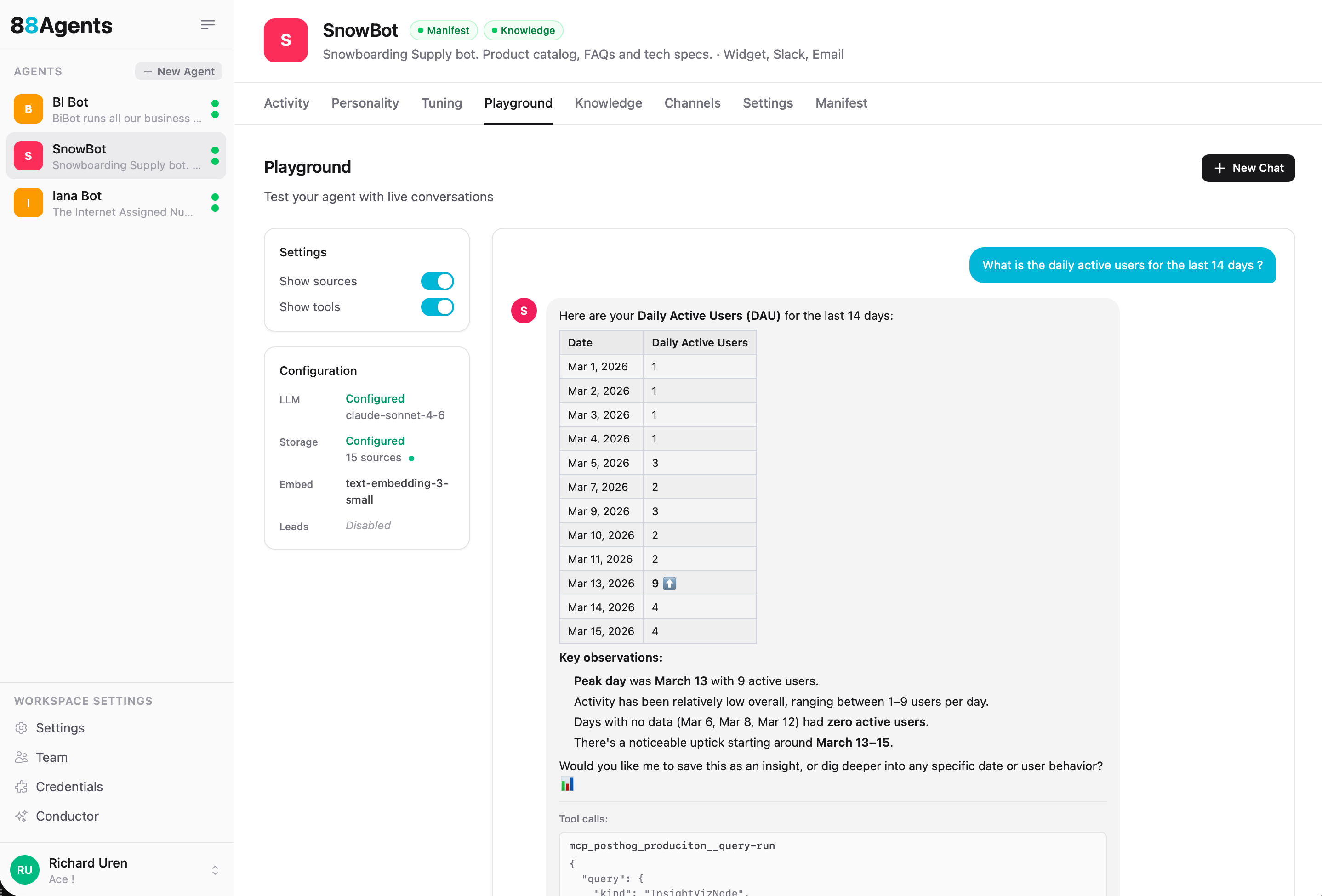Start a New Chat
Screen dimensions: 1322x896
(x=1248, y=168)
